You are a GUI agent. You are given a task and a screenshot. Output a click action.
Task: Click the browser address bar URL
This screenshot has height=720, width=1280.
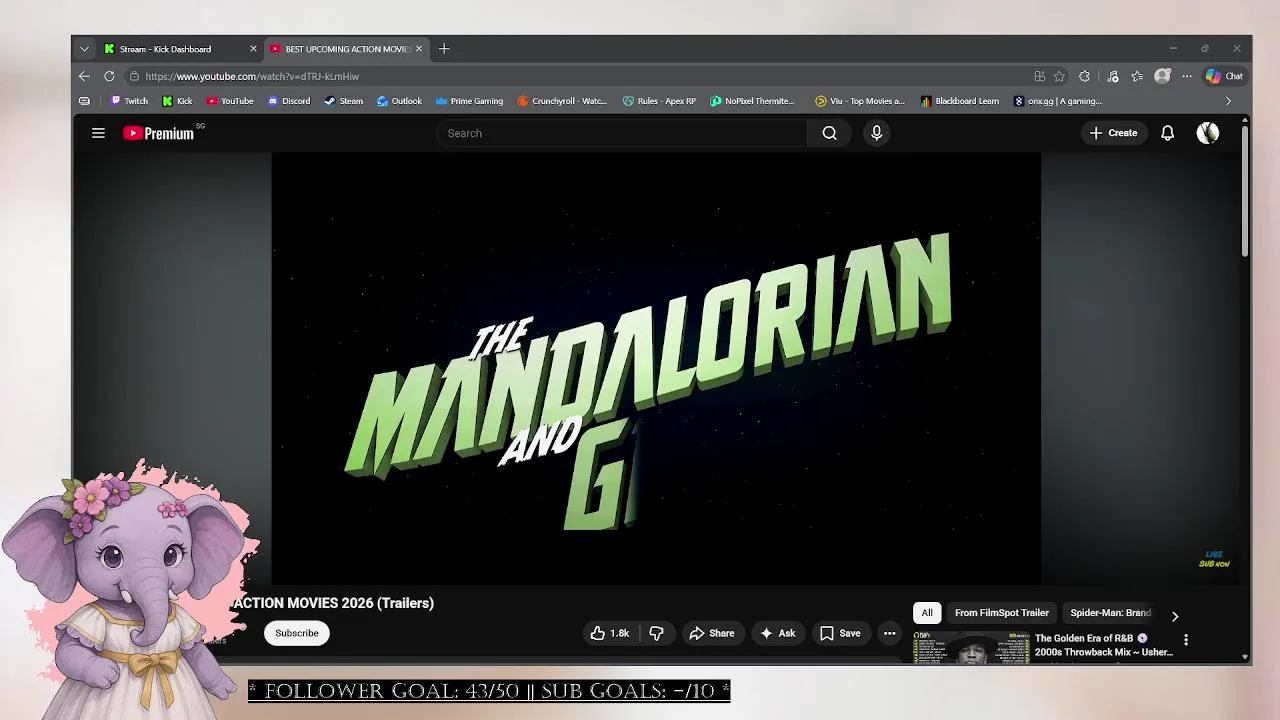[x=252, y=76]
